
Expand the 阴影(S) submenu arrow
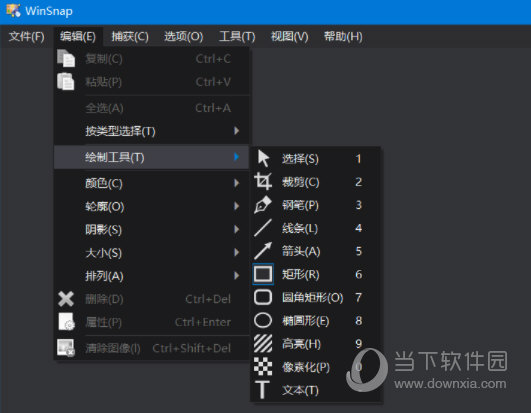click(x=237, y=230)
